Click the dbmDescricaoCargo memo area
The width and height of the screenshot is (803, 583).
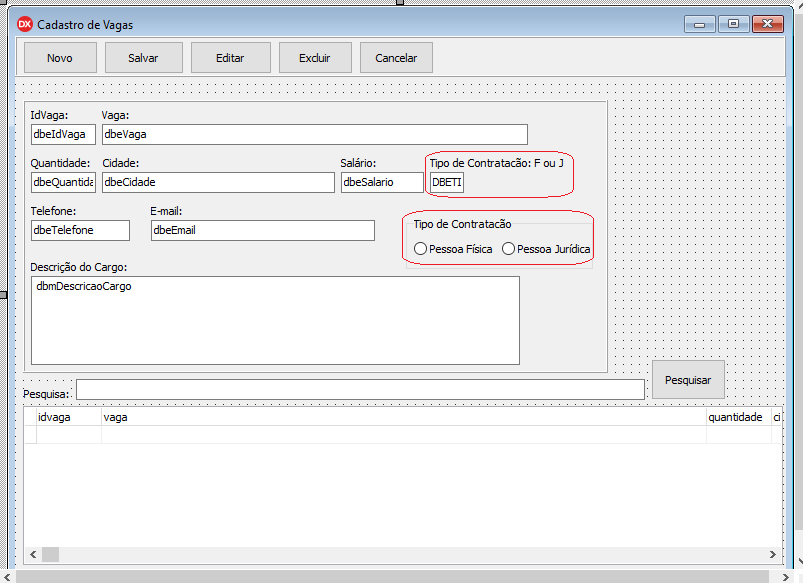pyautogui.click(x=275, y=320)
